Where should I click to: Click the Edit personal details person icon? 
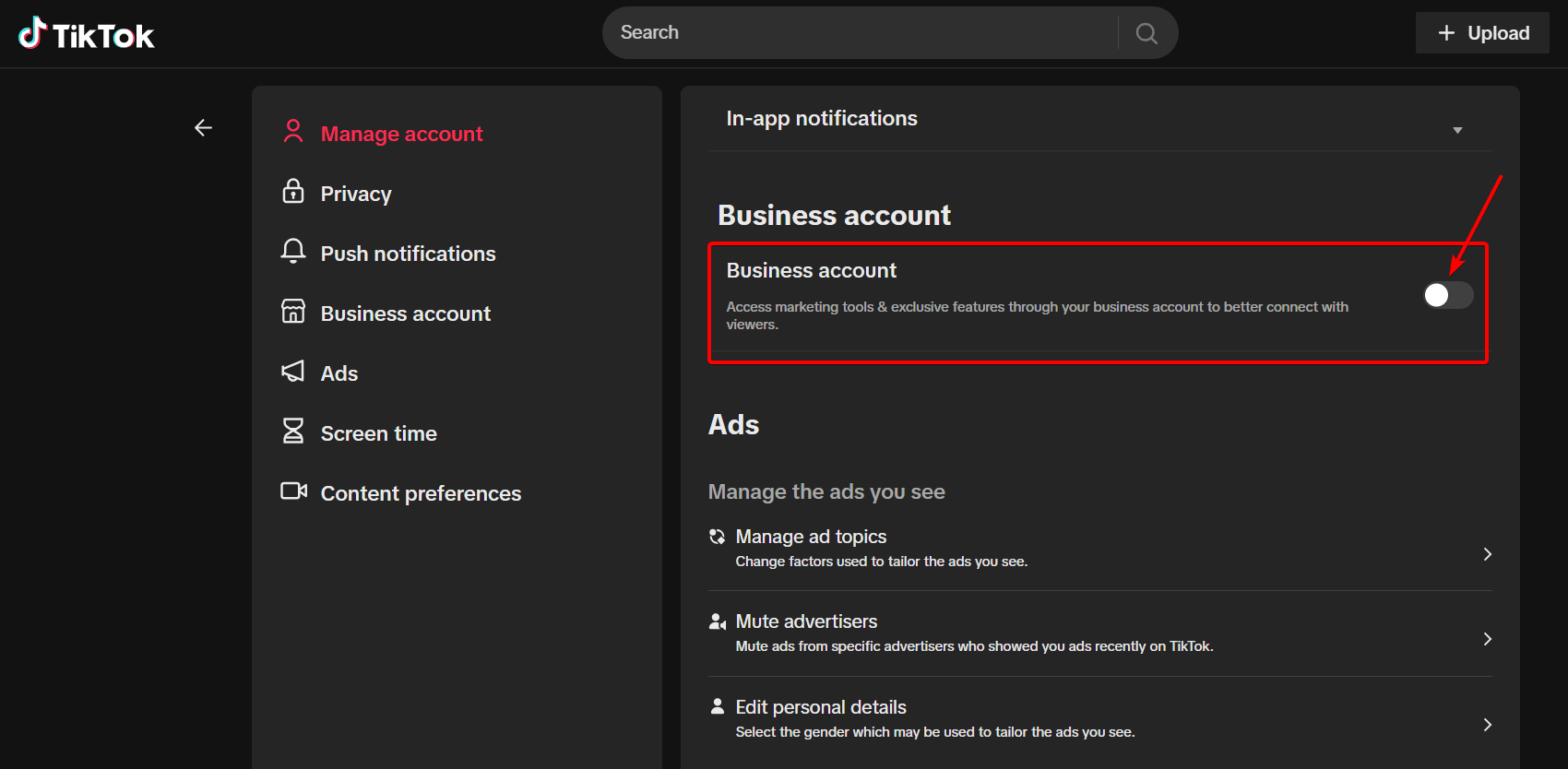coord(718,706)
